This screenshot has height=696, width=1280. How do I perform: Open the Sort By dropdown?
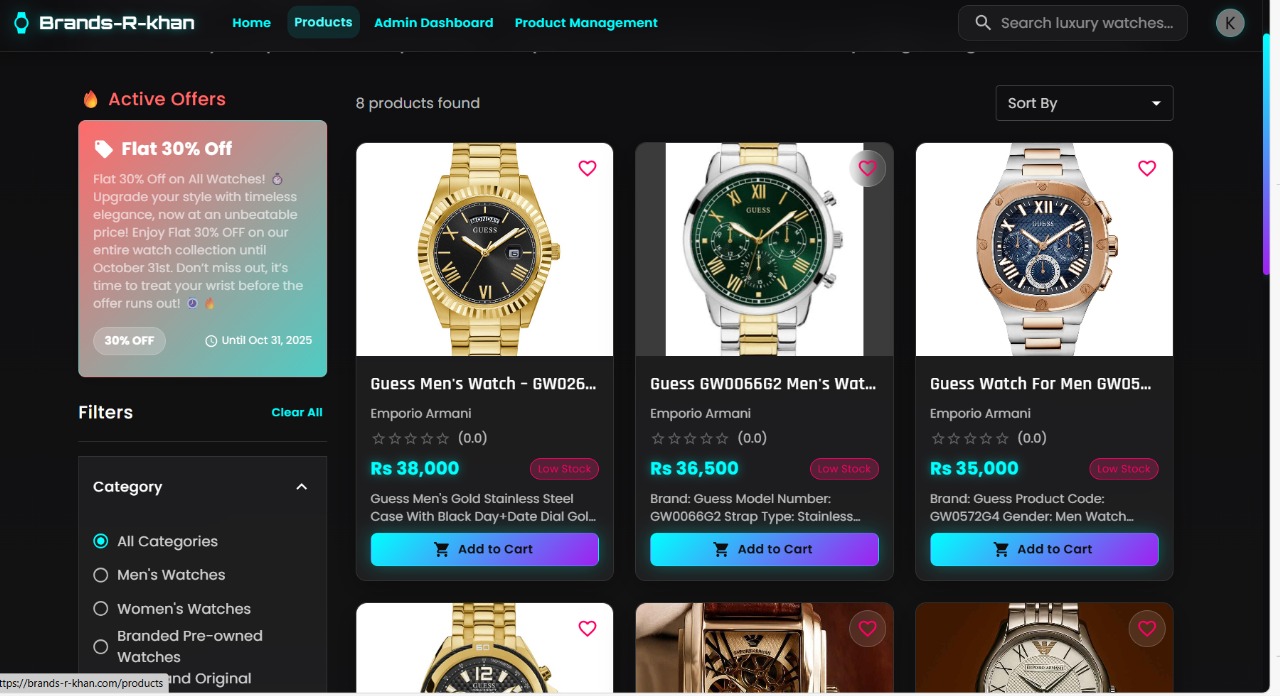(x=1084, y=103)
